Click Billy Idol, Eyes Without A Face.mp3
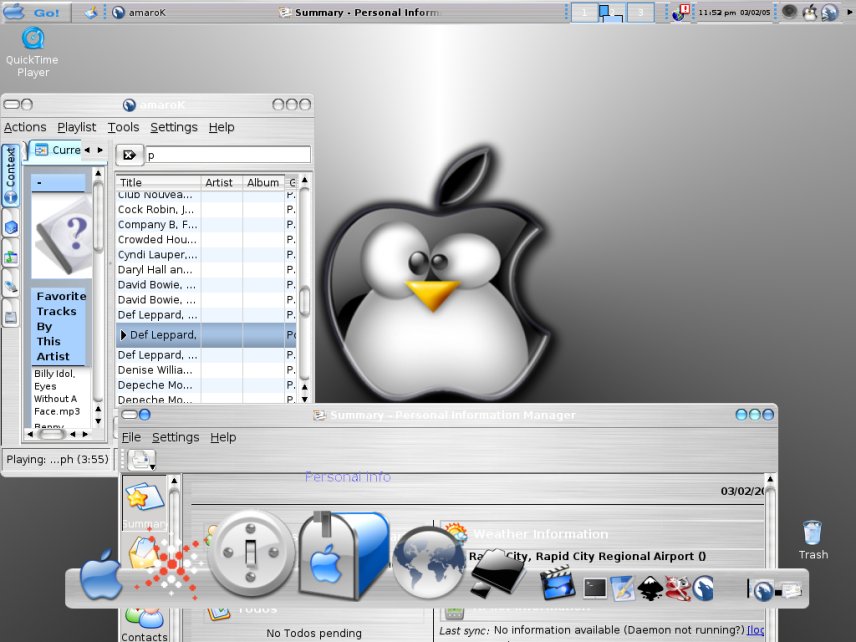The width and height of the screenshot is (856, 642). pos(57,393)
